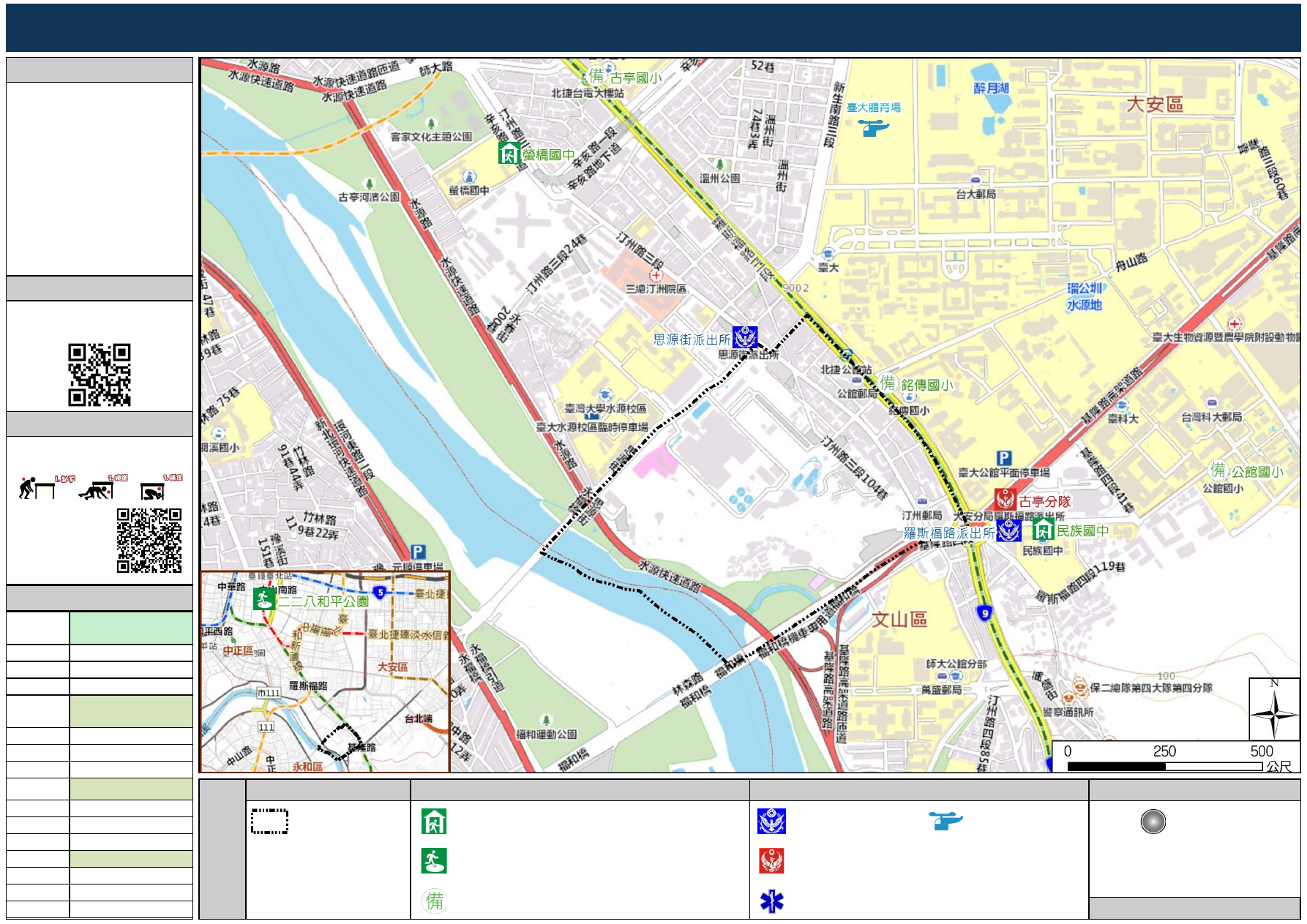Click the red fire department symbol in the legend
The image size is (1307, 924).
point(771,861)
